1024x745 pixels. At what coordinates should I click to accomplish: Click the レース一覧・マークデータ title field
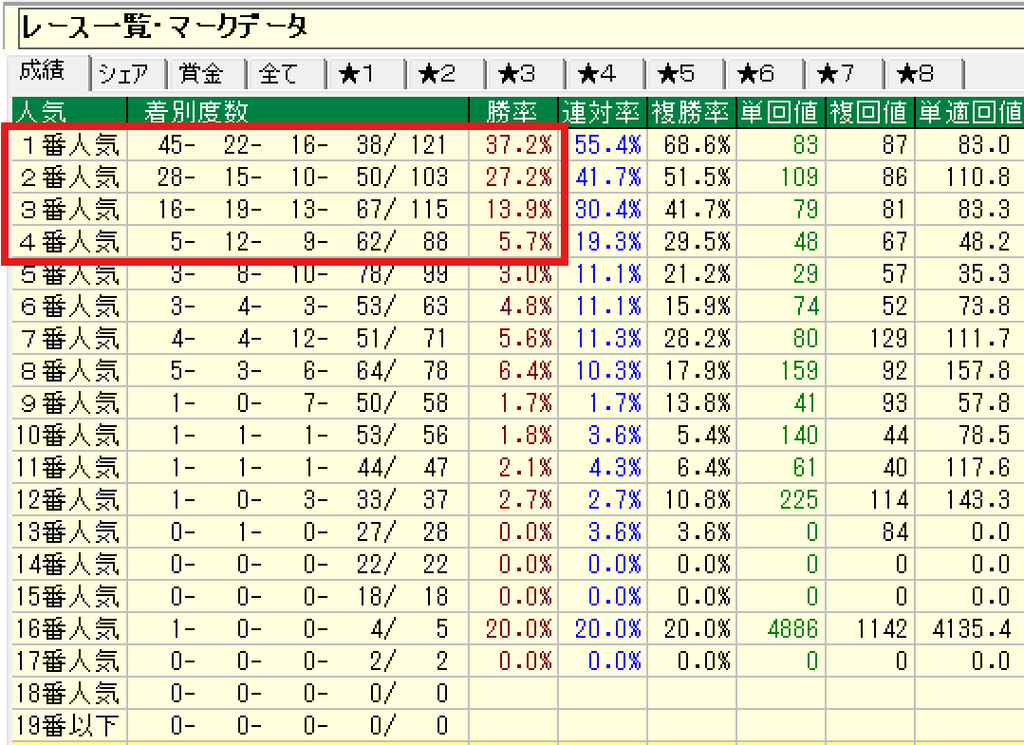pyautogui.click(x=521, y=28)
